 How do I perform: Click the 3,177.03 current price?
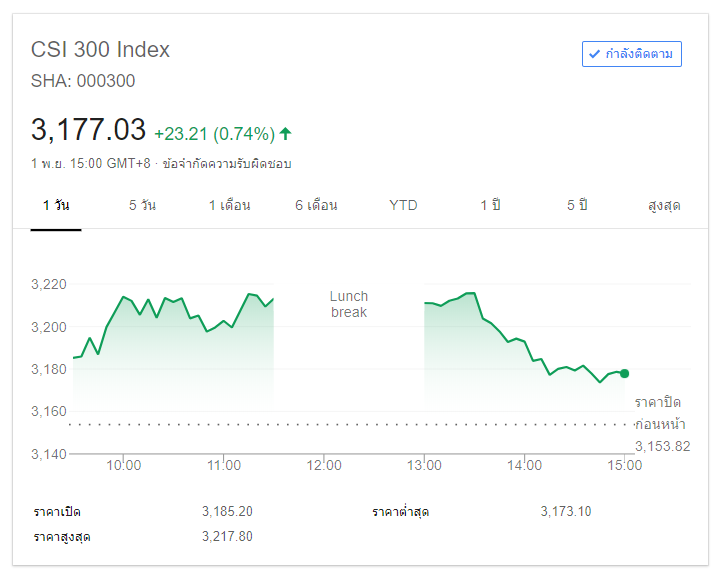point(88,130)
